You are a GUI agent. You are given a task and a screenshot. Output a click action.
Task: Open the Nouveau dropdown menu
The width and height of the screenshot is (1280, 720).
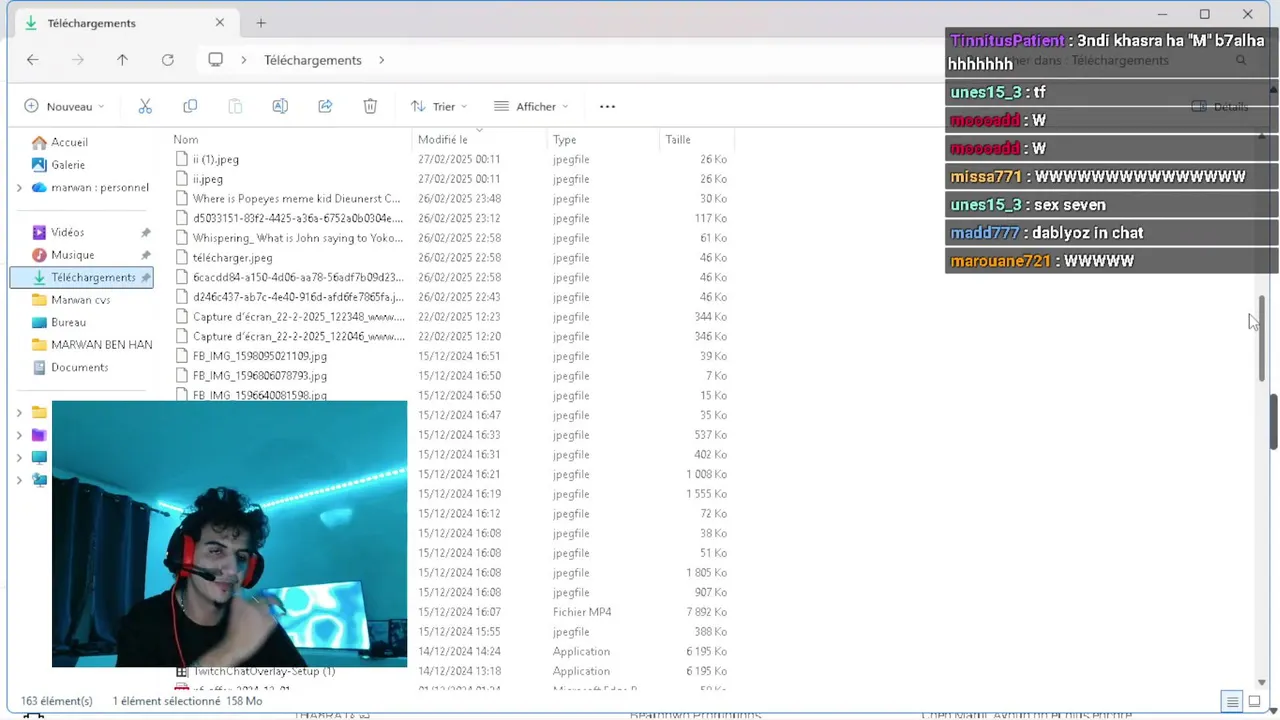pos(64,106)
